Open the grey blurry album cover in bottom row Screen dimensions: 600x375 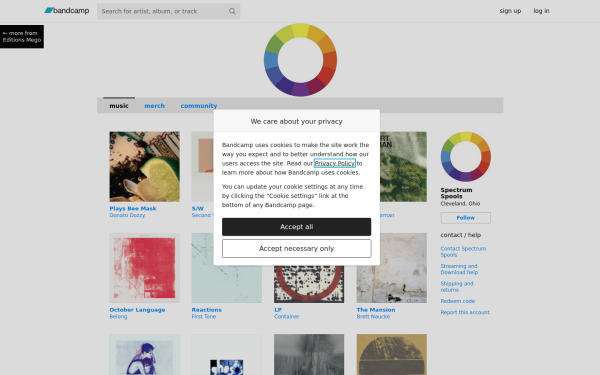[x=309, y=355]
